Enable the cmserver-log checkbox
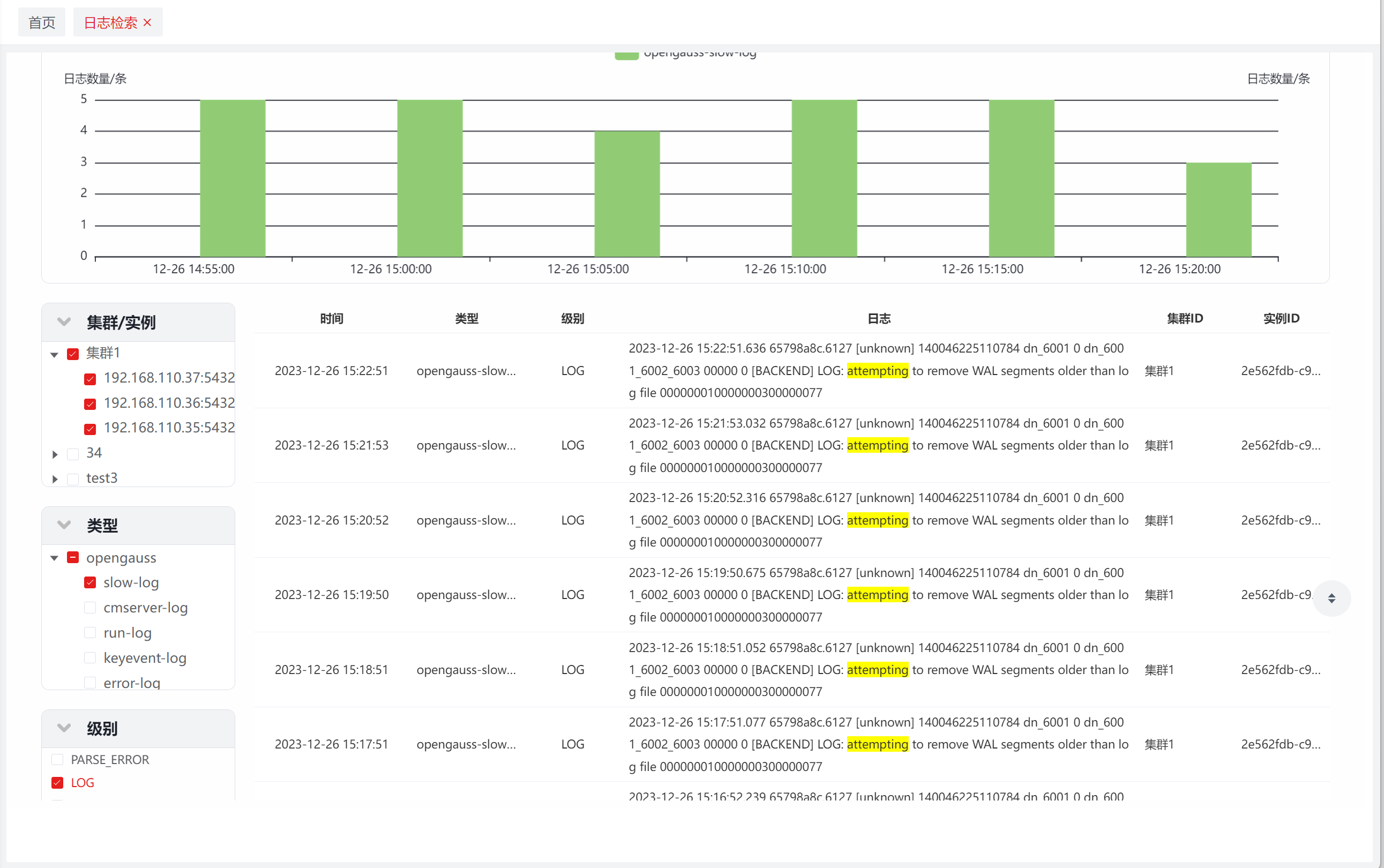1384x868 pixels. 90,608
